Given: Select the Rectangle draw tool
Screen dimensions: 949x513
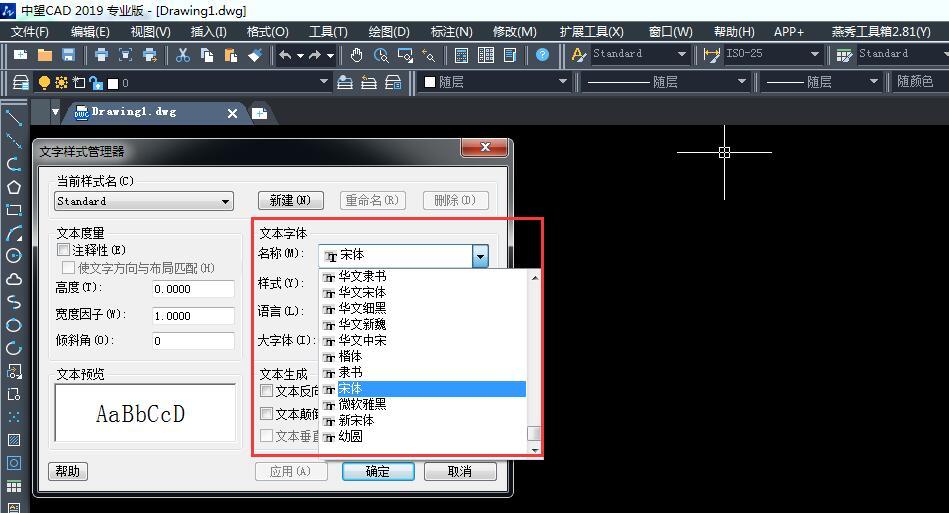Looking at the screenshot, I should click(x=13, y=210).
